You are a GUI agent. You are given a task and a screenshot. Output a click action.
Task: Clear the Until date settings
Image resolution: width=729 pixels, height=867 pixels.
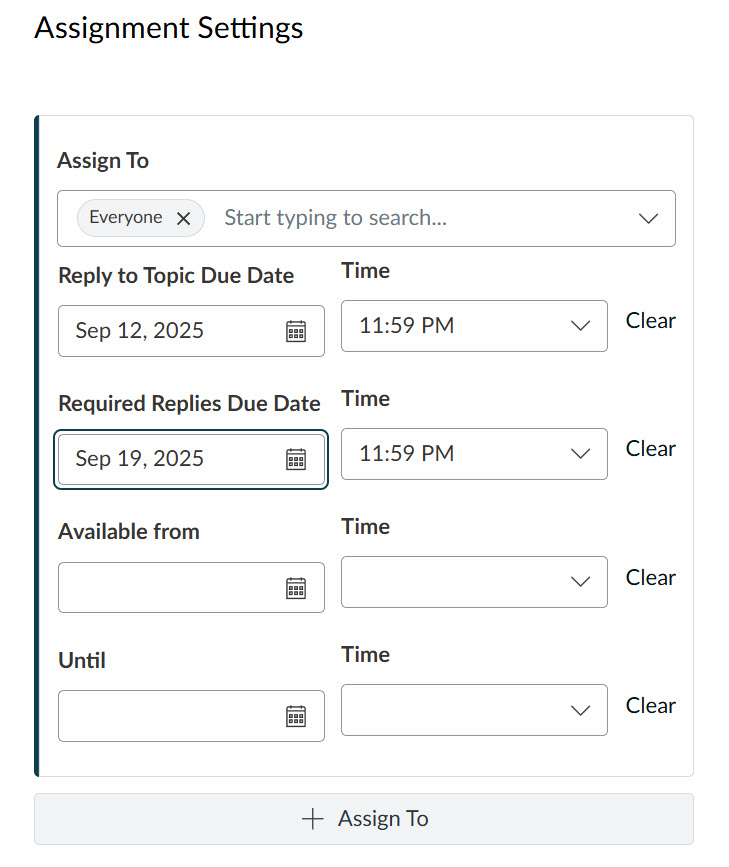click(650, 705)
